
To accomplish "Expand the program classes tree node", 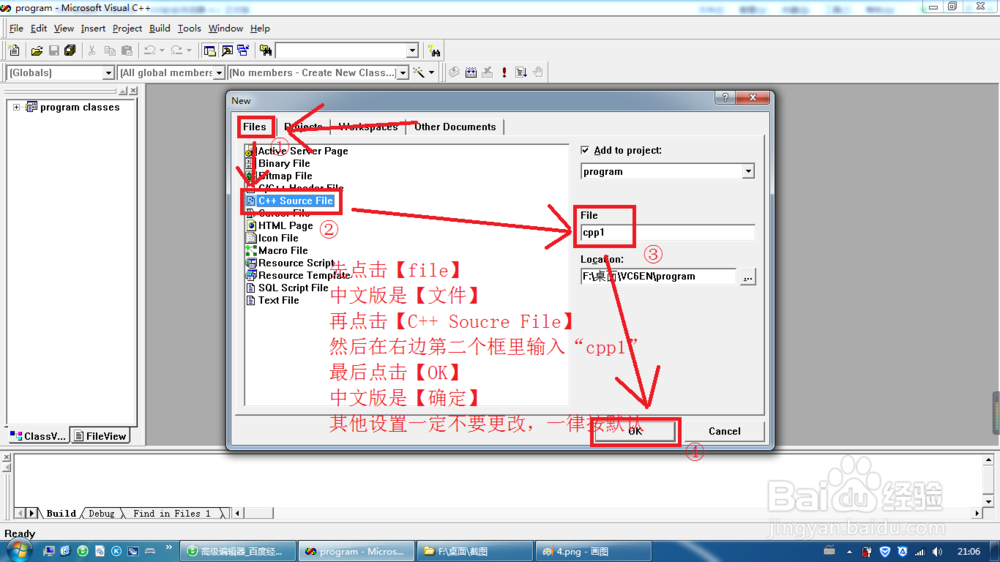I will coord(17,107).
